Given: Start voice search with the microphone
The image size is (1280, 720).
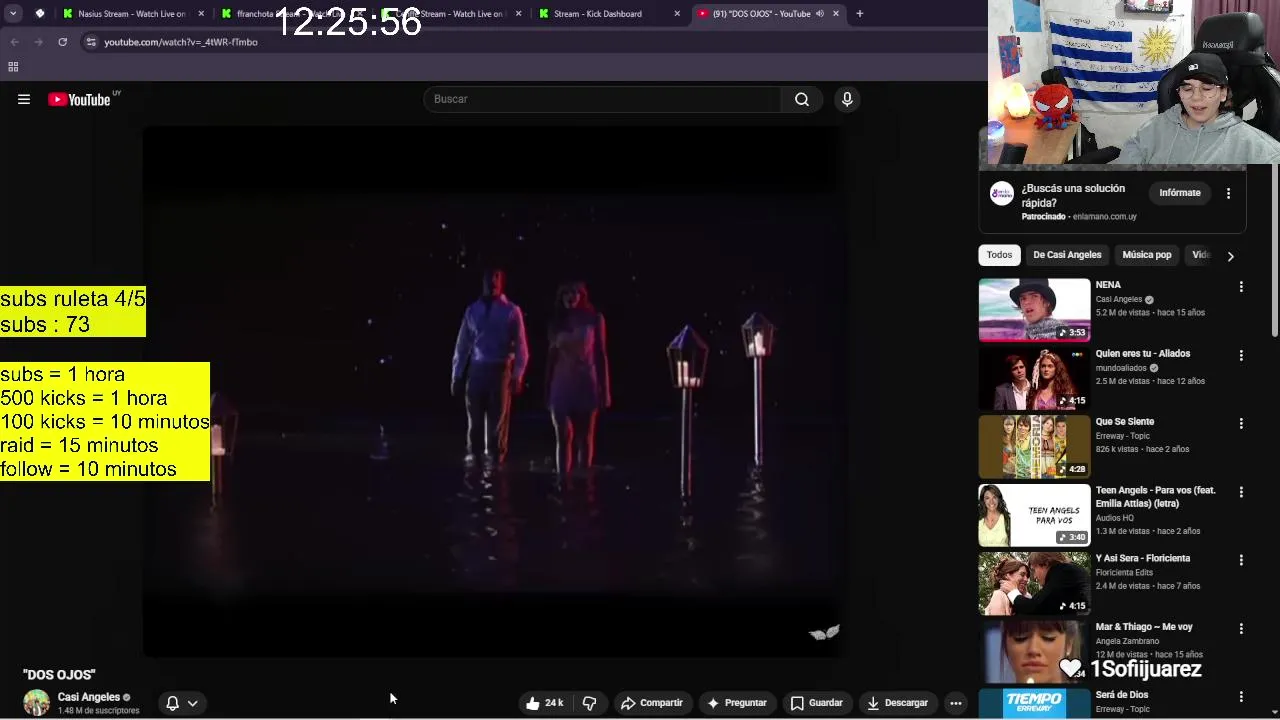Looking at the screenshot, I should point(847,99).
